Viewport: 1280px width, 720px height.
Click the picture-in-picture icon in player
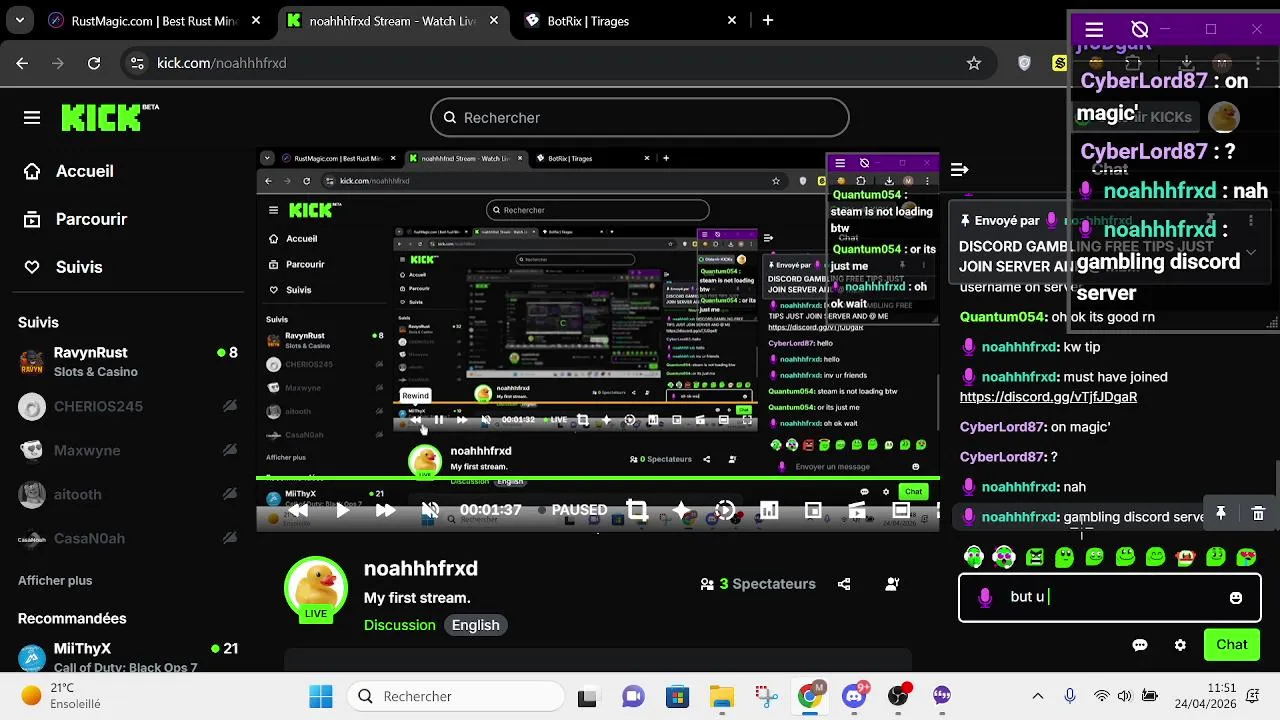coord(813,510)
